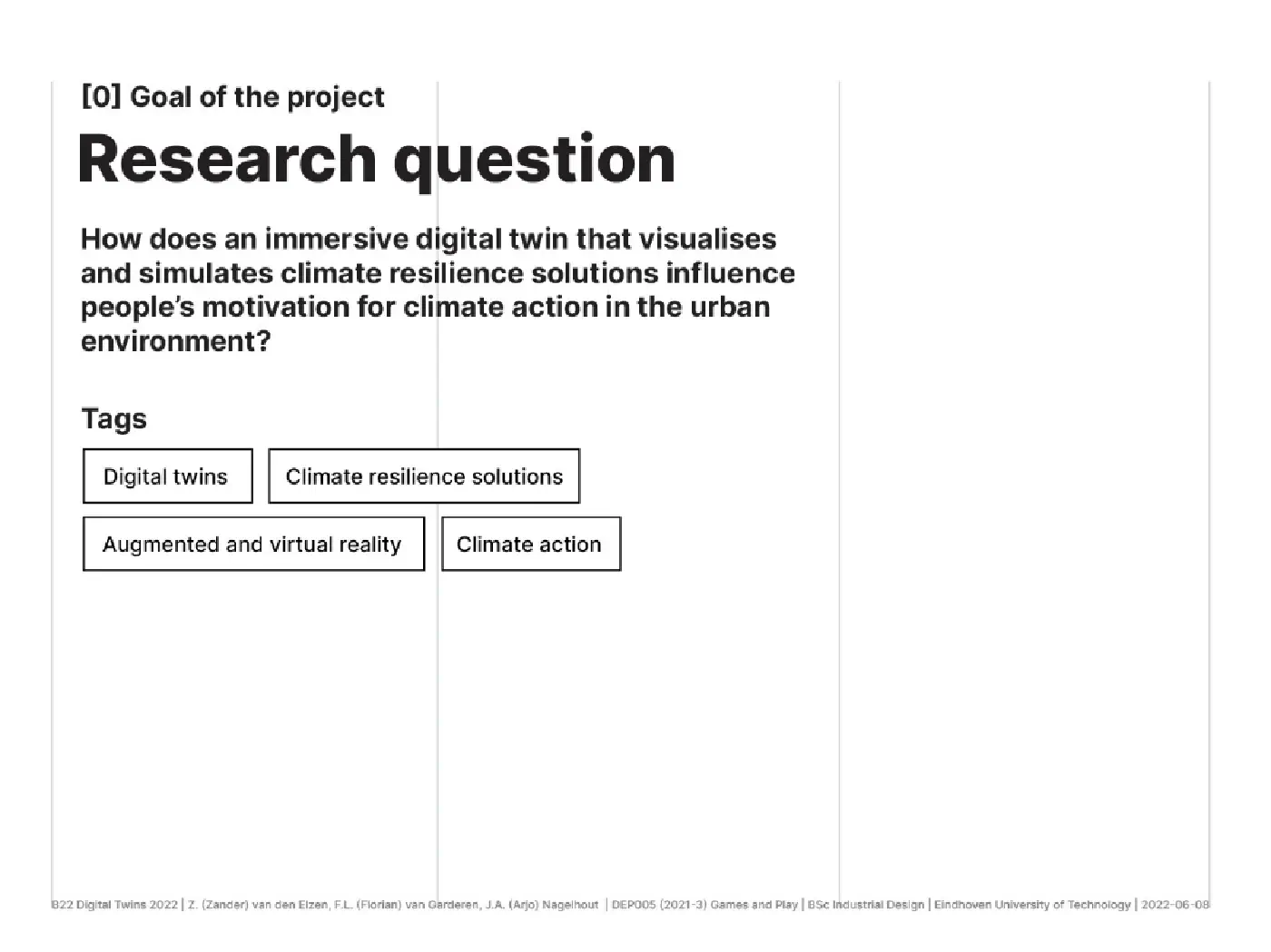Click "BSc Industrial Design" in the footer
The width and height of the screenshot is (1271, 952).
(866, 905)
